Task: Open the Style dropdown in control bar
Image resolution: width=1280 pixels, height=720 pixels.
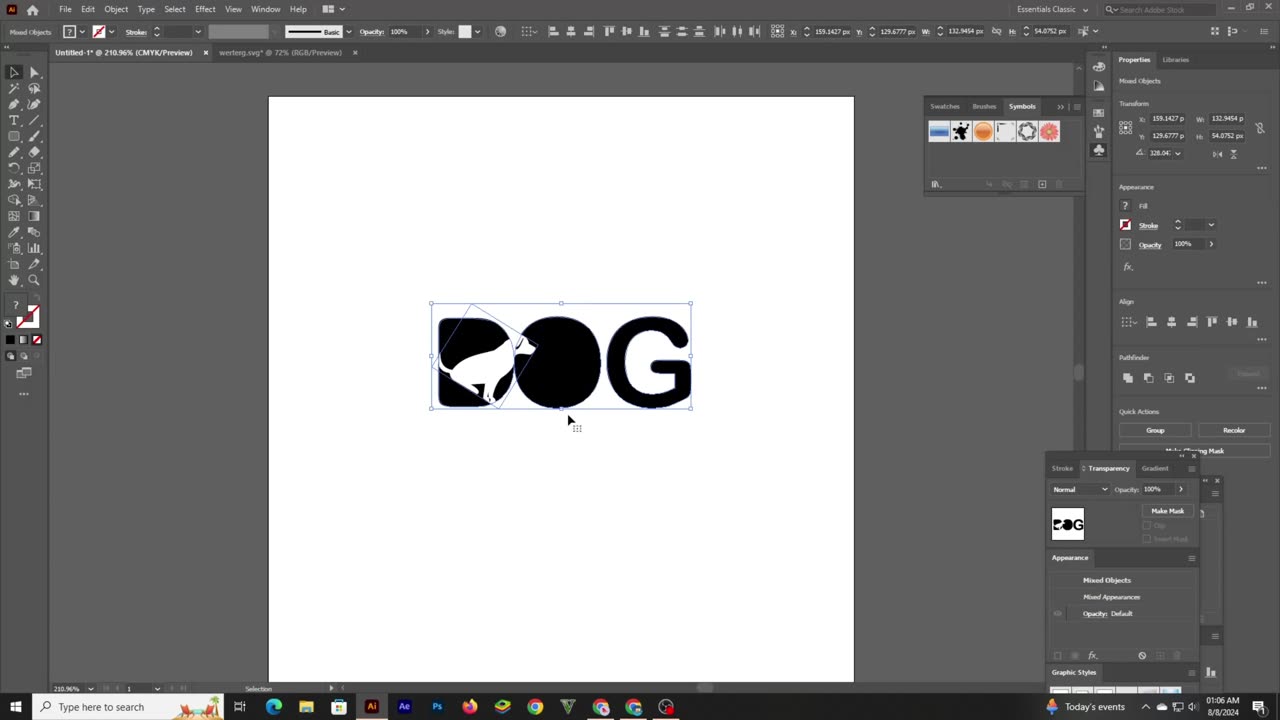Action: (x=477, y=32)
